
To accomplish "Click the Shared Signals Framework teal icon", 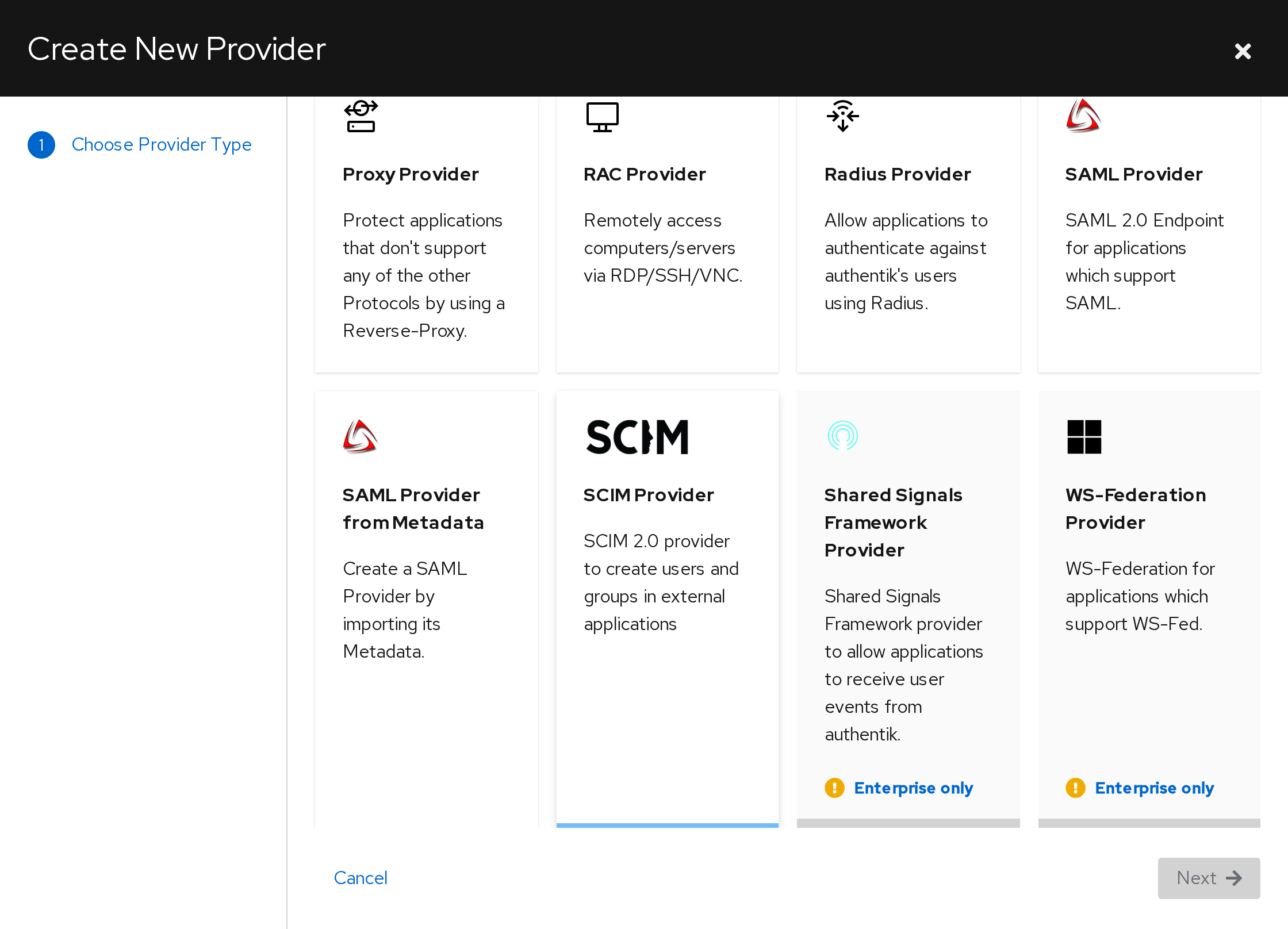I will pyautogui.click(x=842, y=436).
